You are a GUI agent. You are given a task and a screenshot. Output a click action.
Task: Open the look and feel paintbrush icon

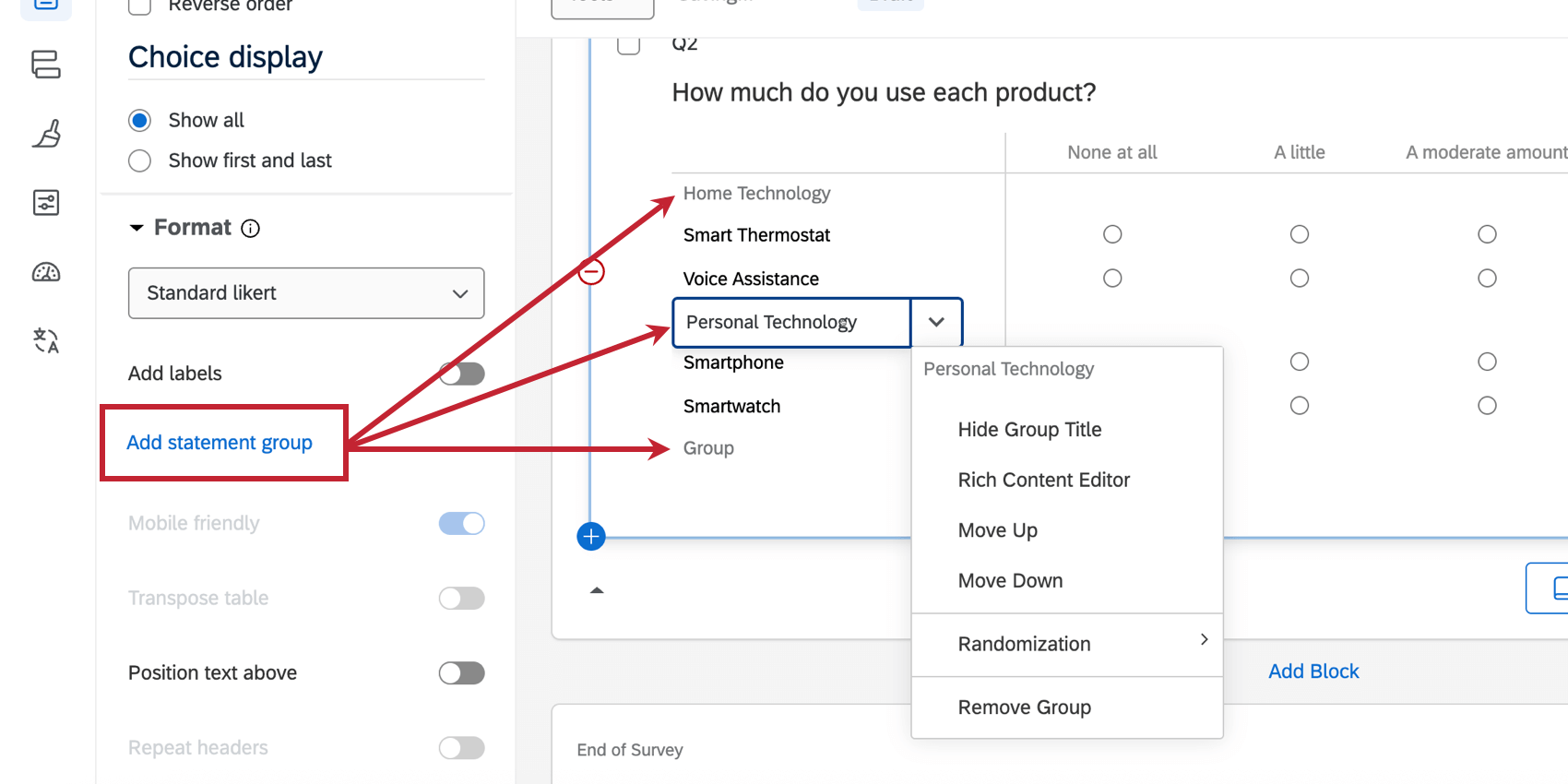click(46, 134)
